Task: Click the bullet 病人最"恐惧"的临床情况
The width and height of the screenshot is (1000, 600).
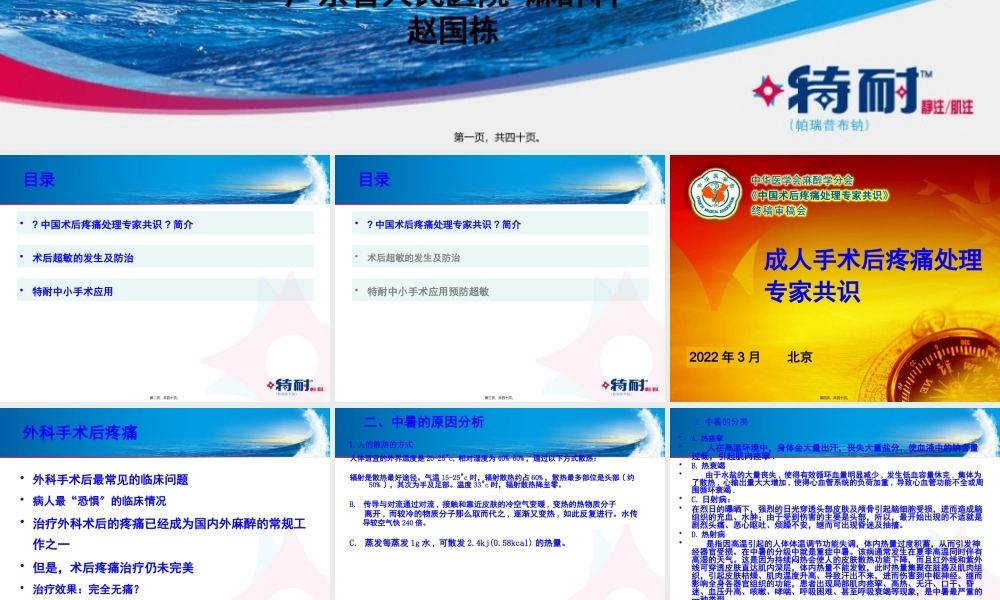Action: coord(99,501)
